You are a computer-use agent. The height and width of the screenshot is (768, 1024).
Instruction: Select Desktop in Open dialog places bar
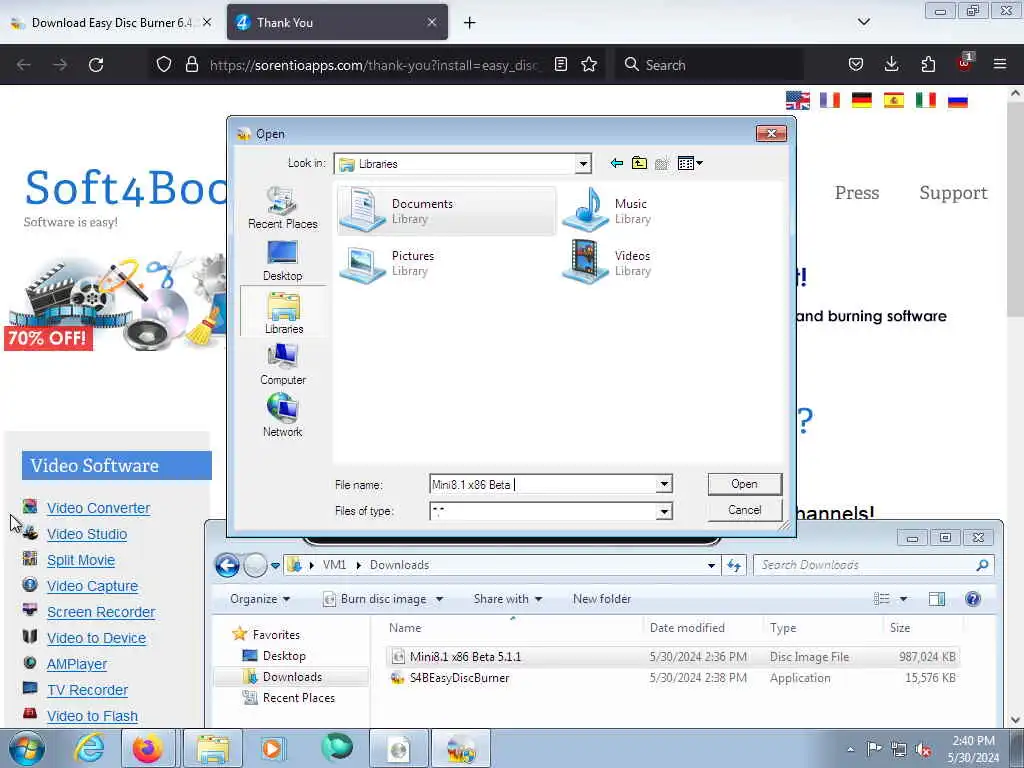(x=283, y=261)
